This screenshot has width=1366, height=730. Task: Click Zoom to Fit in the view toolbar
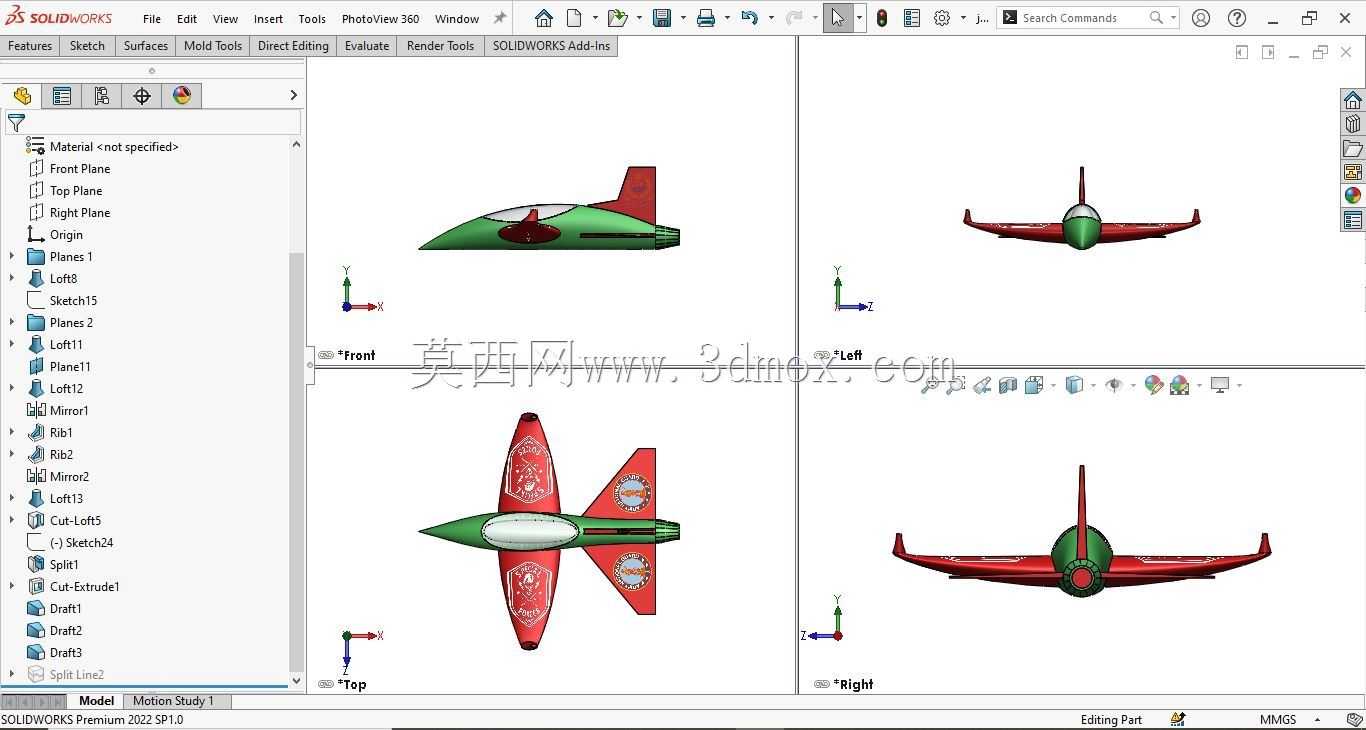click(930, 385)
